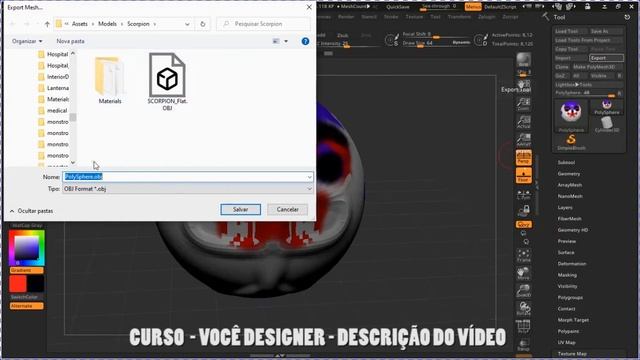Toggle the Menus button in top bar

[x=473, y=7]
